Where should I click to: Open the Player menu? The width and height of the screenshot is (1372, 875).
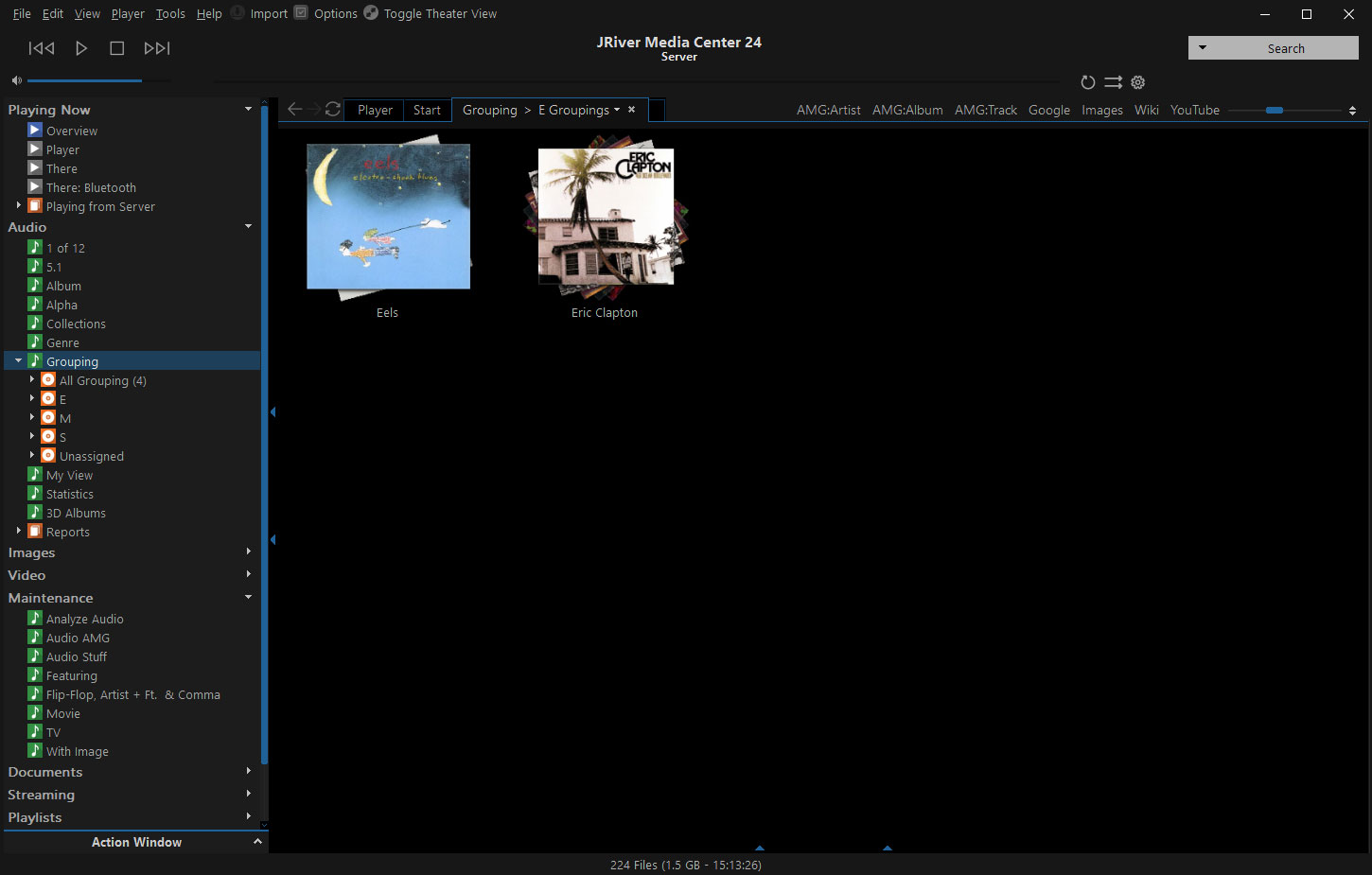coord(128,13)
